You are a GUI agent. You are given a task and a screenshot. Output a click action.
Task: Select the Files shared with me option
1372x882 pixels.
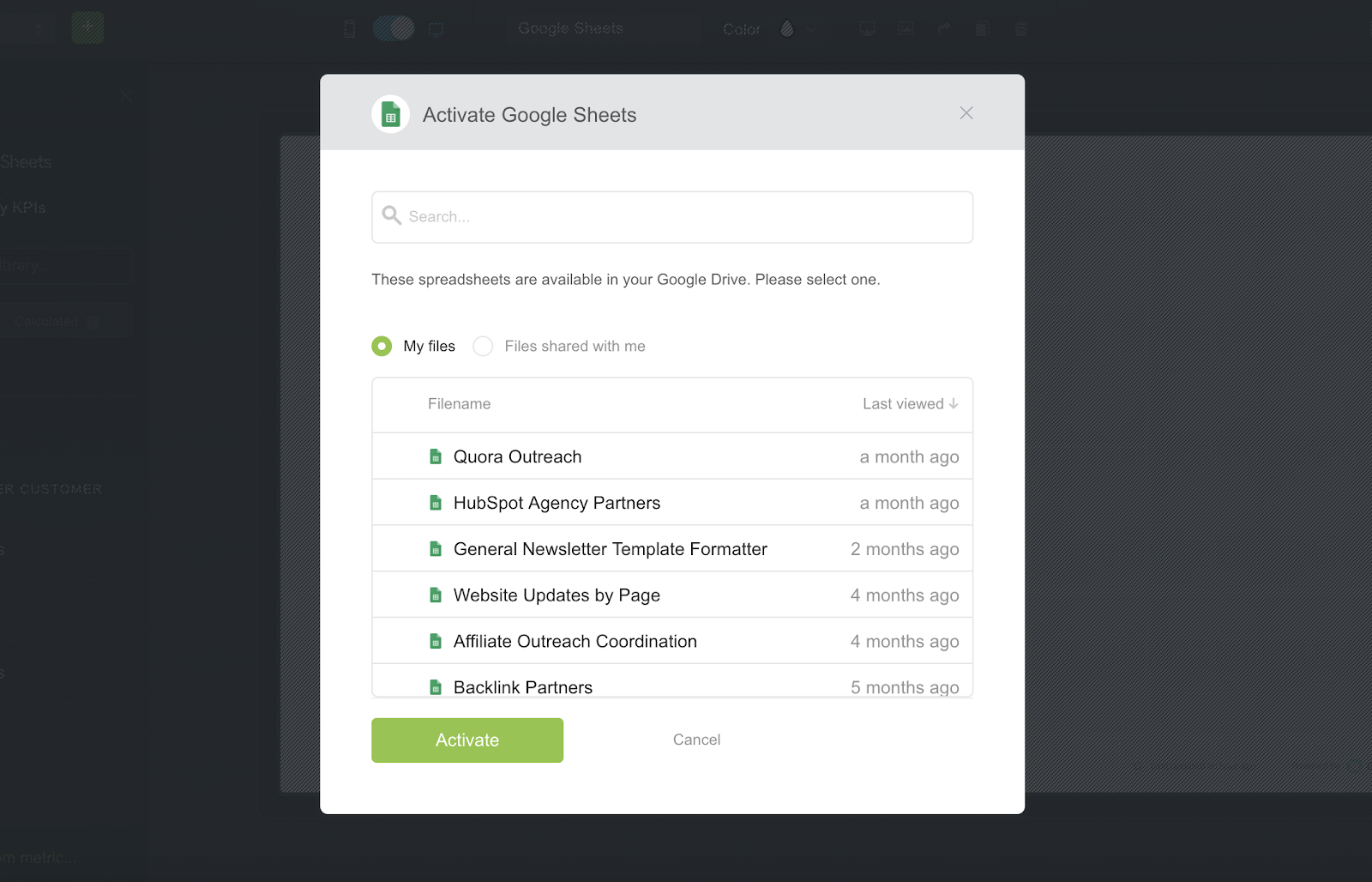tap(484, 346)
